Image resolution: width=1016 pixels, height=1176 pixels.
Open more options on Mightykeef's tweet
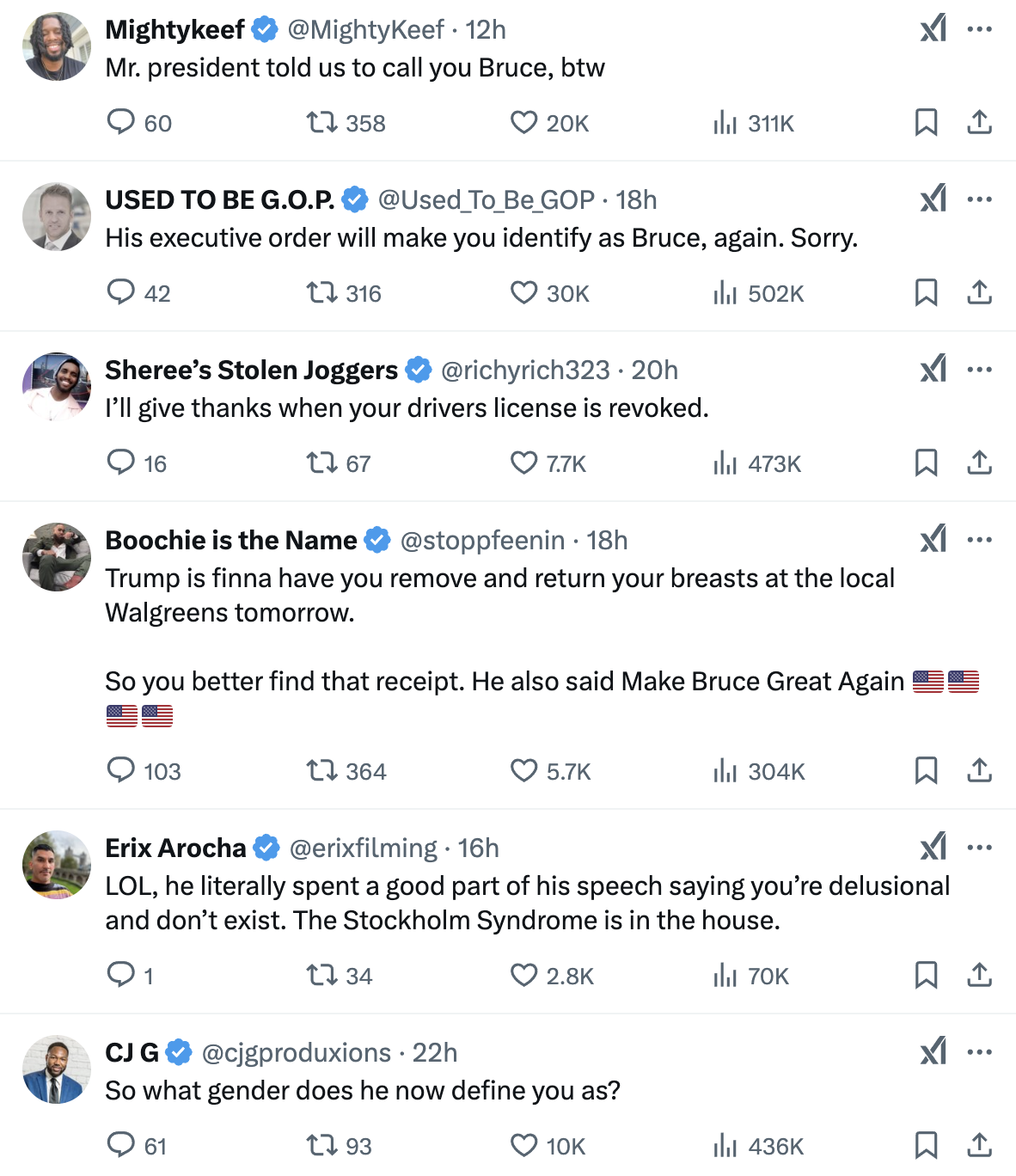coord(980,29)
